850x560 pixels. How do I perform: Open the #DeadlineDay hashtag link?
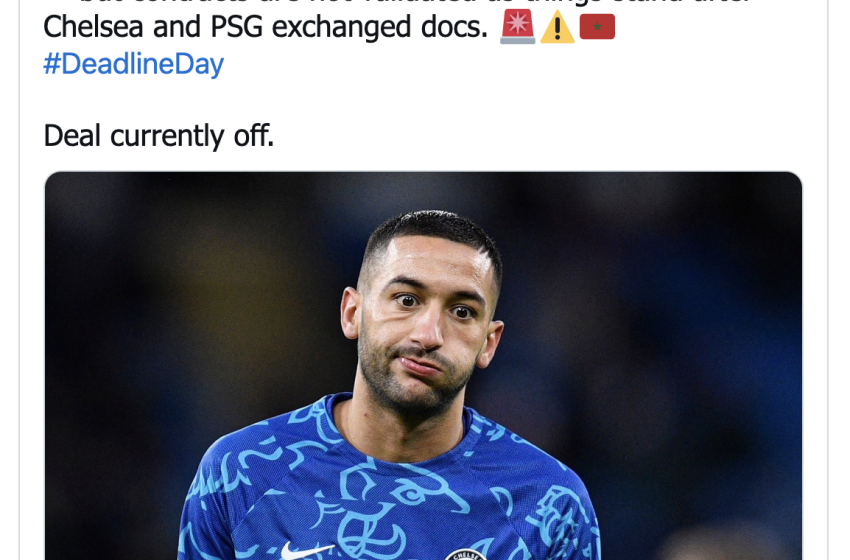[133, 64]
